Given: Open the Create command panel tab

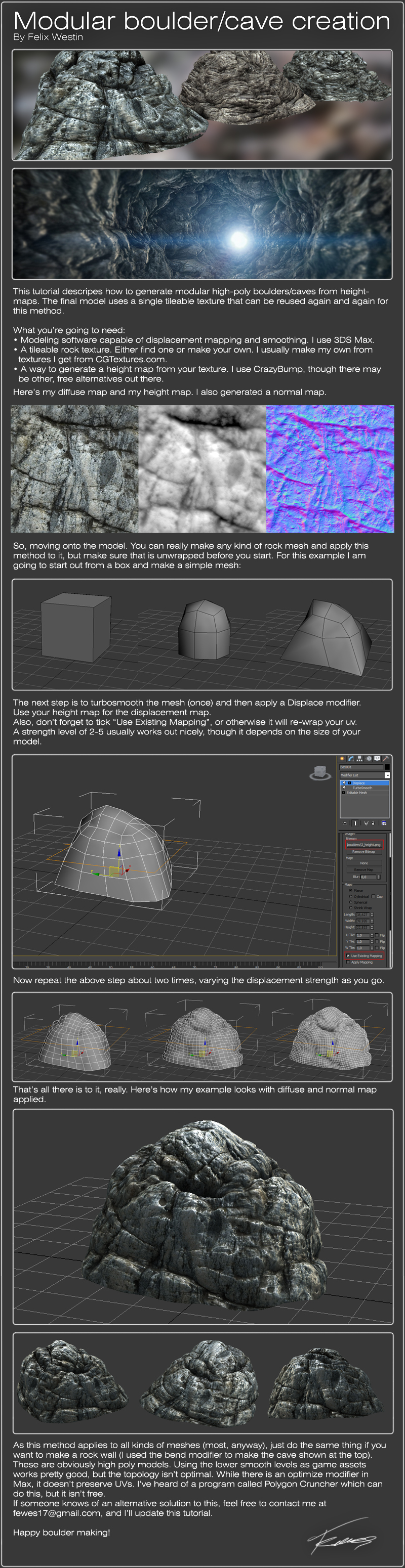Looking at the screenshot, I should point(342,758).
